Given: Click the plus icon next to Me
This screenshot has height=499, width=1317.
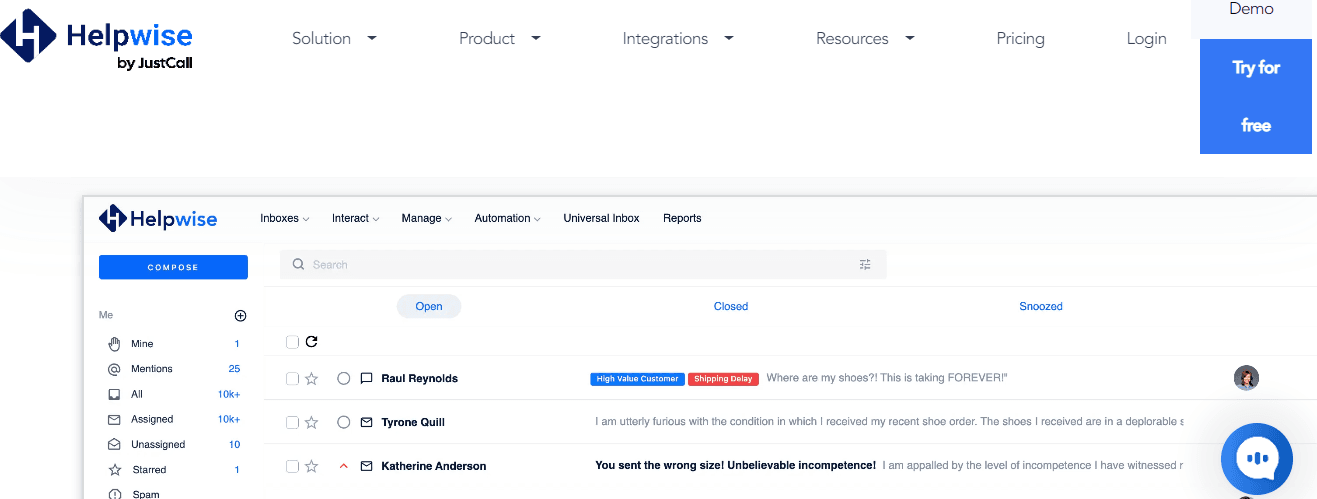Looking at the screenshot, I should click(x=240, y=316).
